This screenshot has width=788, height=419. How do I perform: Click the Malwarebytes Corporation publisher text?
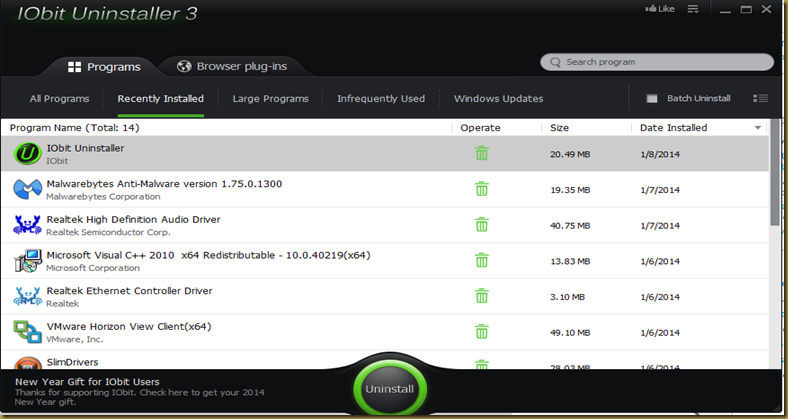click(103, 196)
